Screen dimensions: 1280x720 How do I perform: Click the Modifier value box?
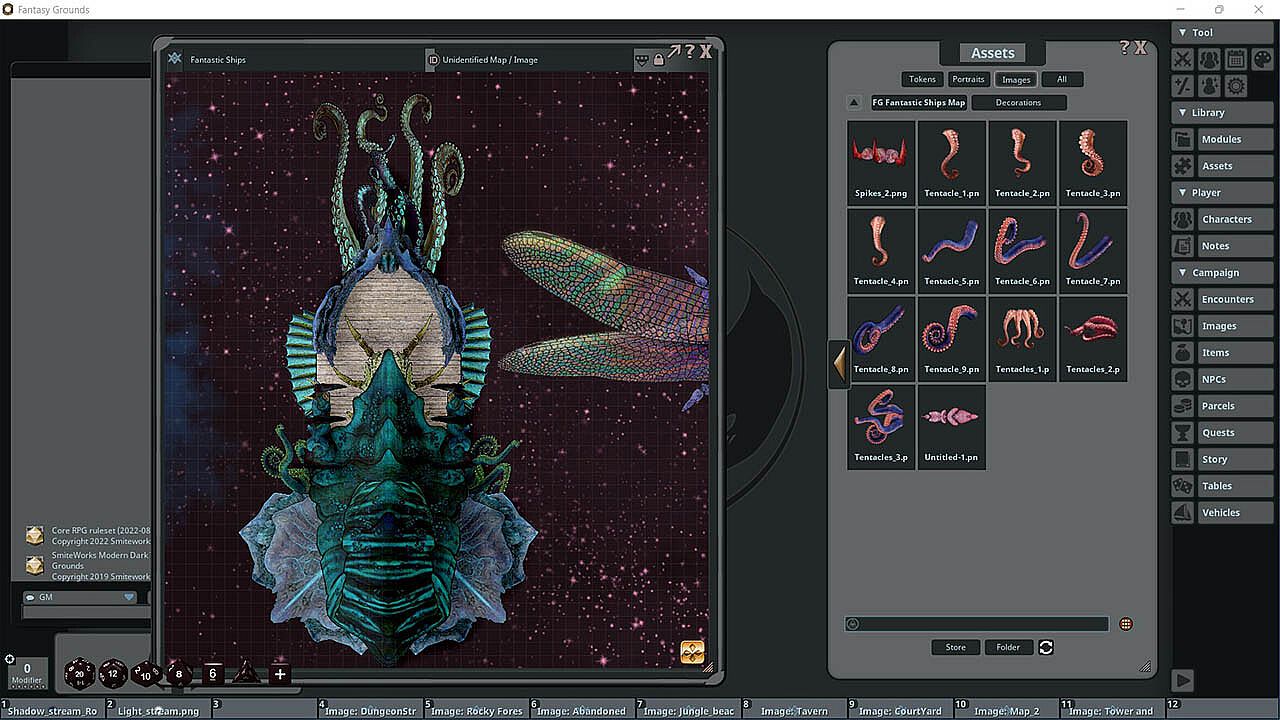click(27, 673)
